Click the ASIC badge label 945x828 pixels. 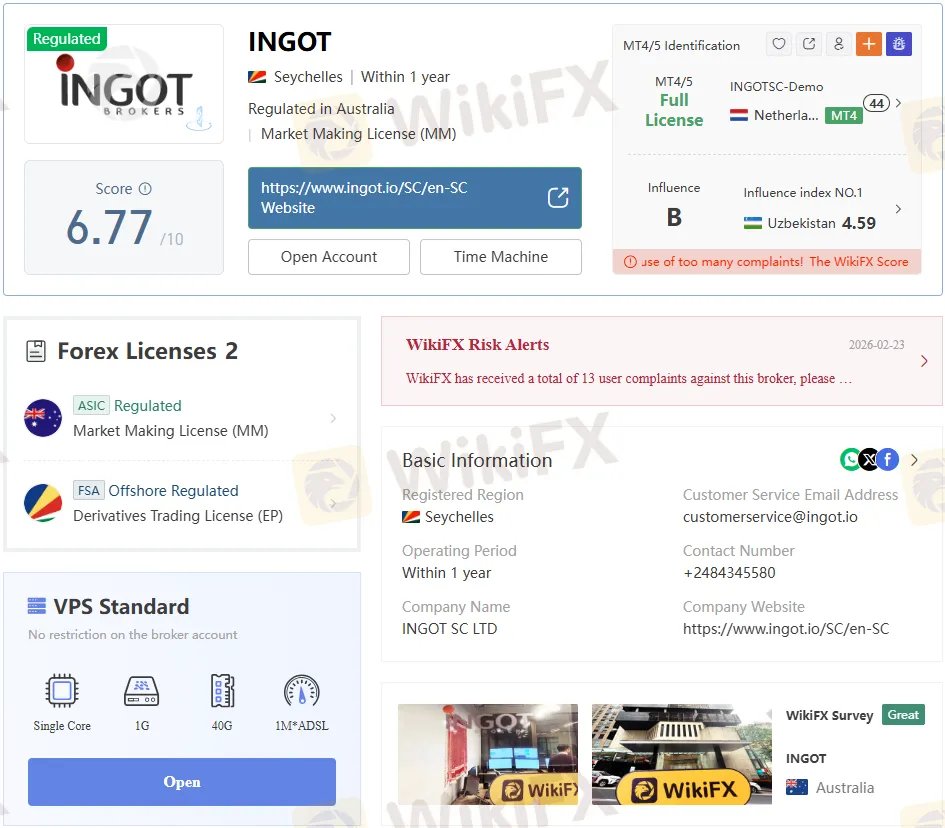click(91, 405)
